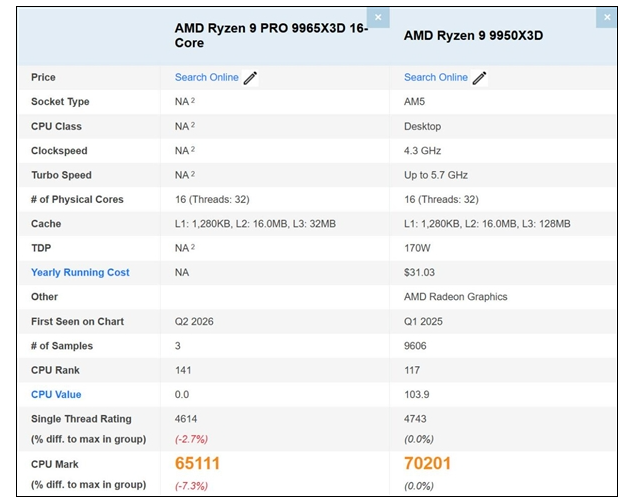
Task: Click the 9606 samples value
Action: coord(415,346)
